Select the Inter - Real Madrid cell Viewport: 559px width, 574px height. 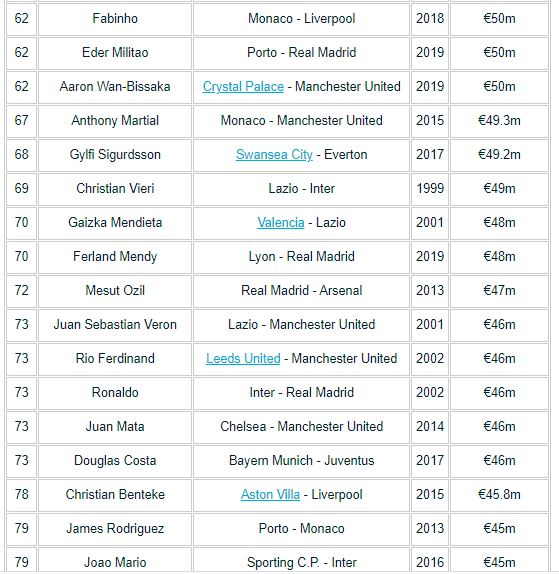(301, 392)
